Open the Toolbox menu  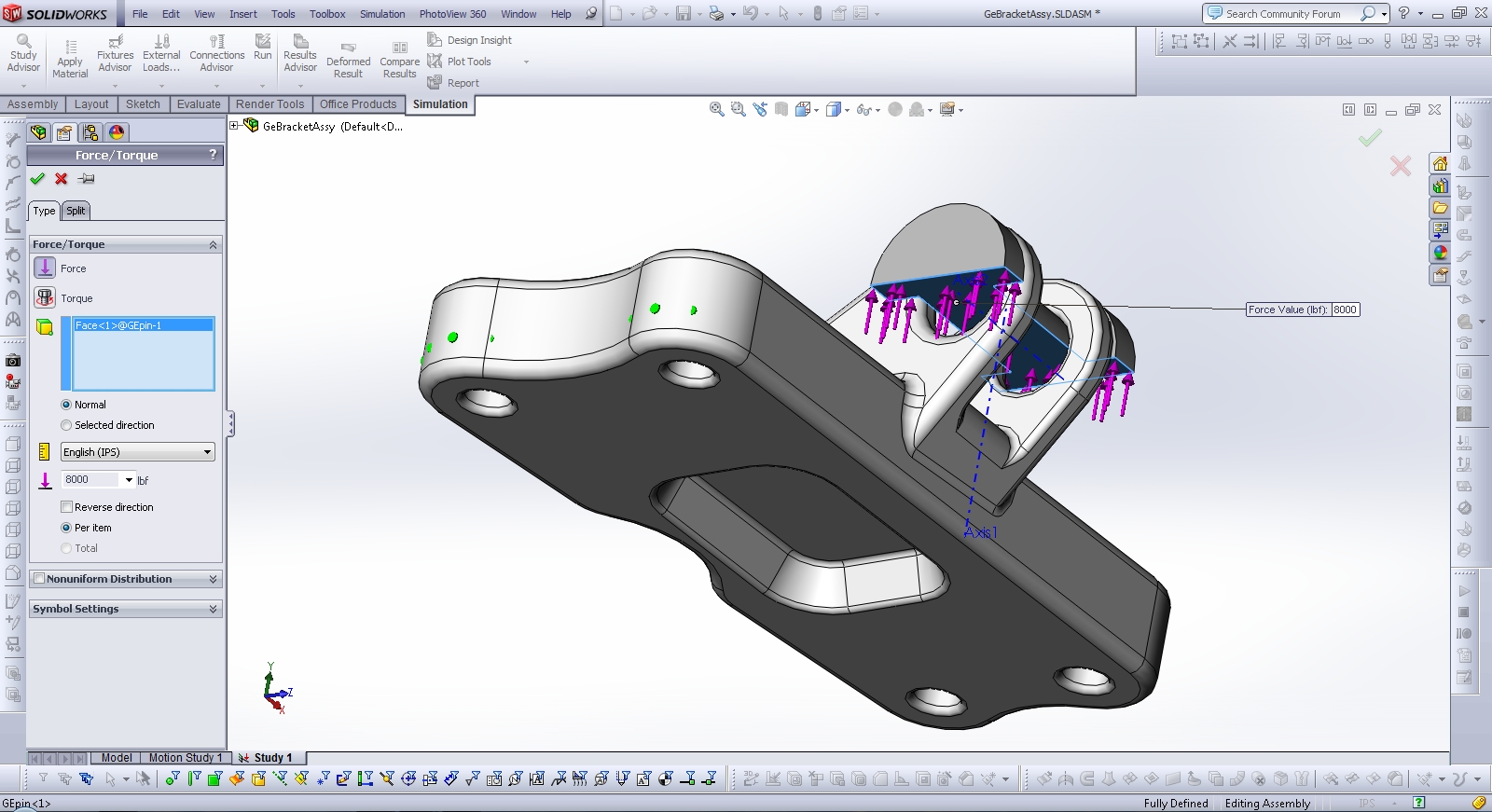point(327,14)
